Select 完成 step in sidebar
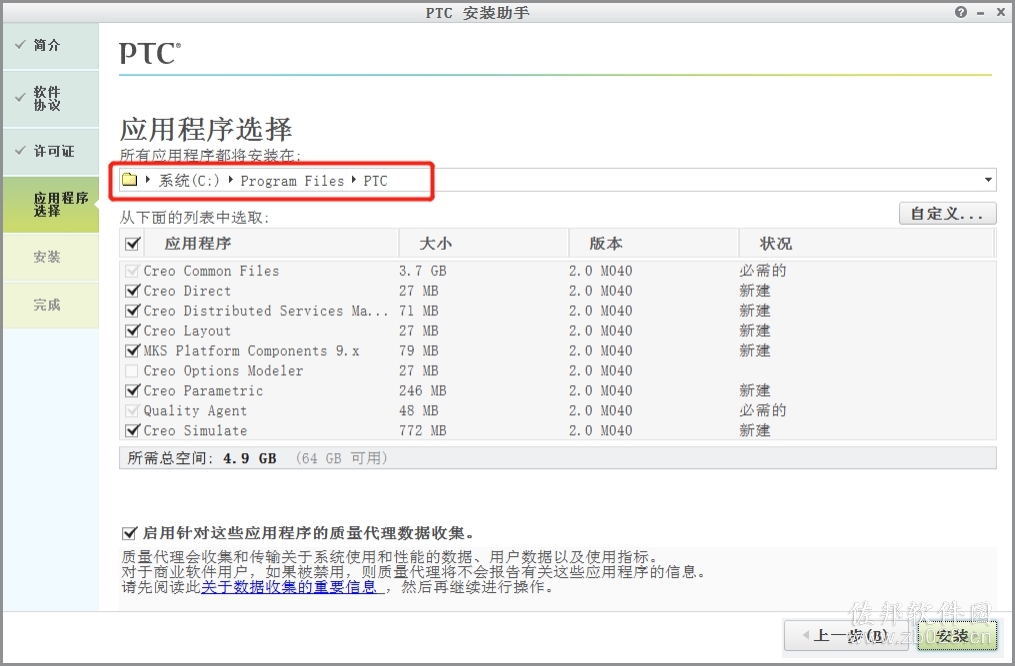Viewport: 1015px width, 666px height. pos(51,305)
